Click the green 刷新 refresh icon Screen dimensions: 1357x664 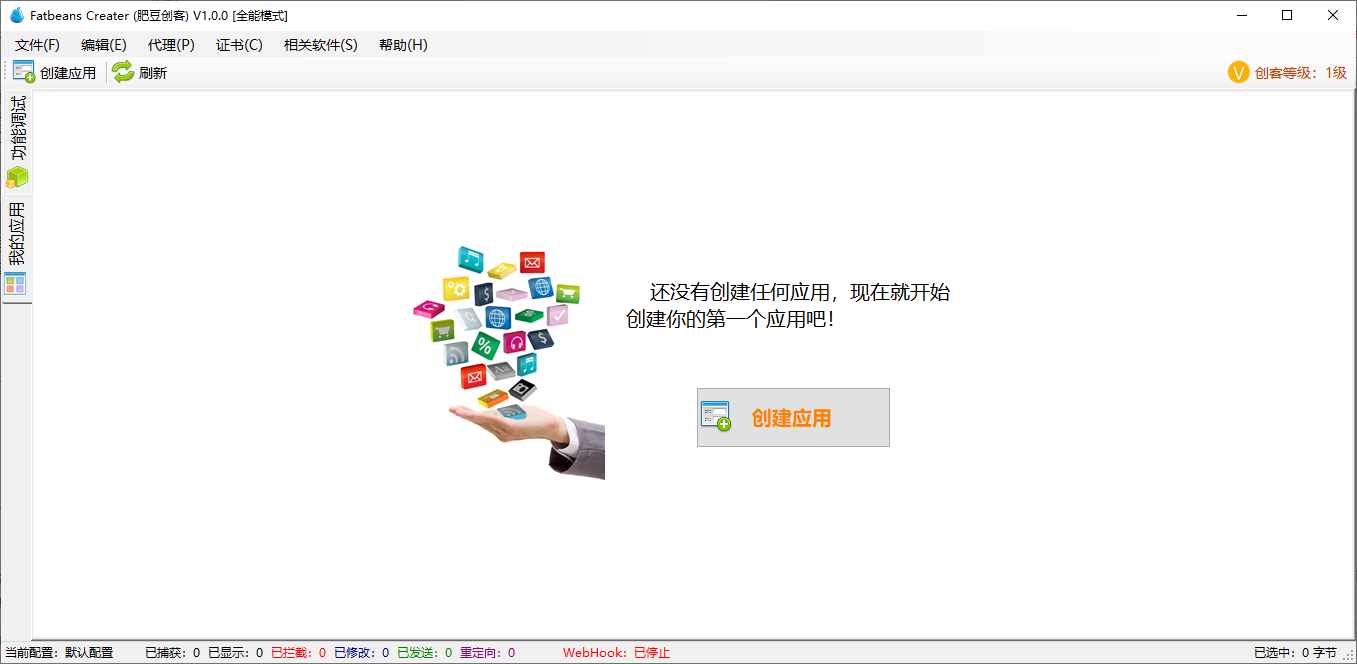coord(122,72)
